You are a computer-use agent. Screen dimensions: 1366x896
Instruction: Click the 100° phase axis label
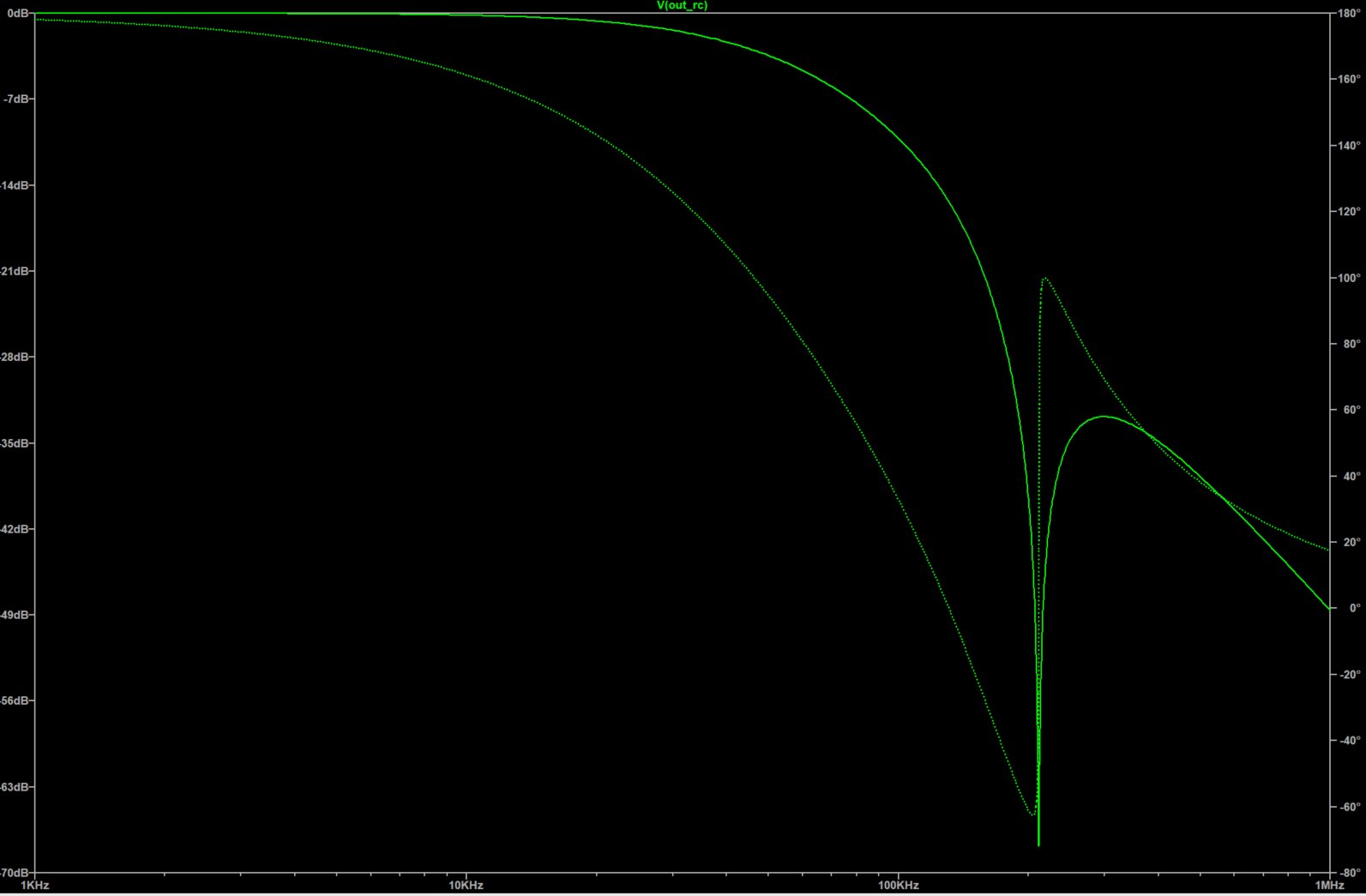click(x=1349, y=278)
